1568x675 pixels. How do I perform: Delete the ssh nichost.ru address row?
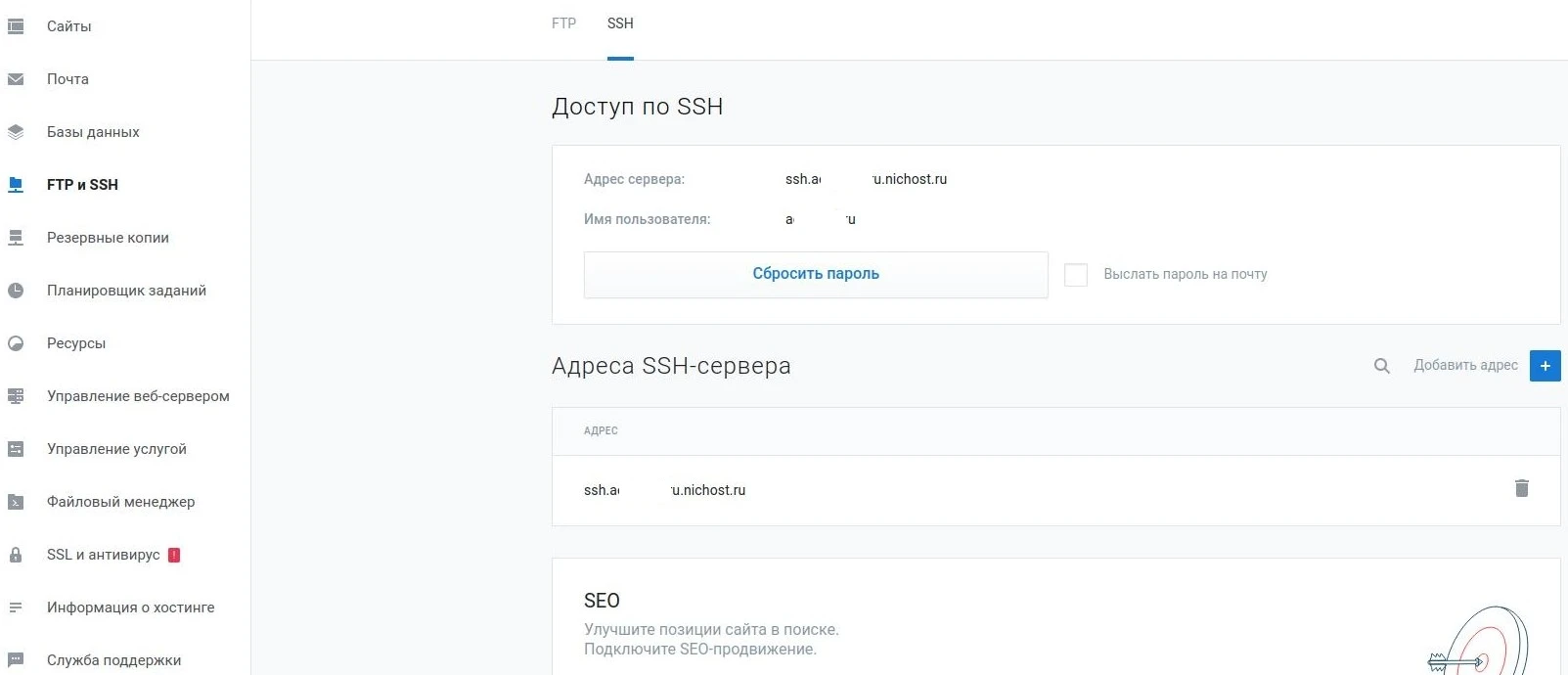click(x=1522, y=488)
